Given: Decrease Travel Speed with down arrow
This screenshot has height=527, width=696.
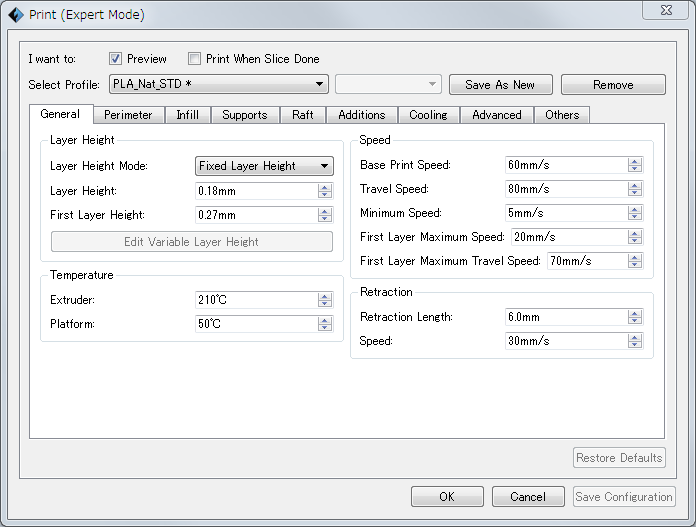Looking at the screenshot, I should click(635, 193).
